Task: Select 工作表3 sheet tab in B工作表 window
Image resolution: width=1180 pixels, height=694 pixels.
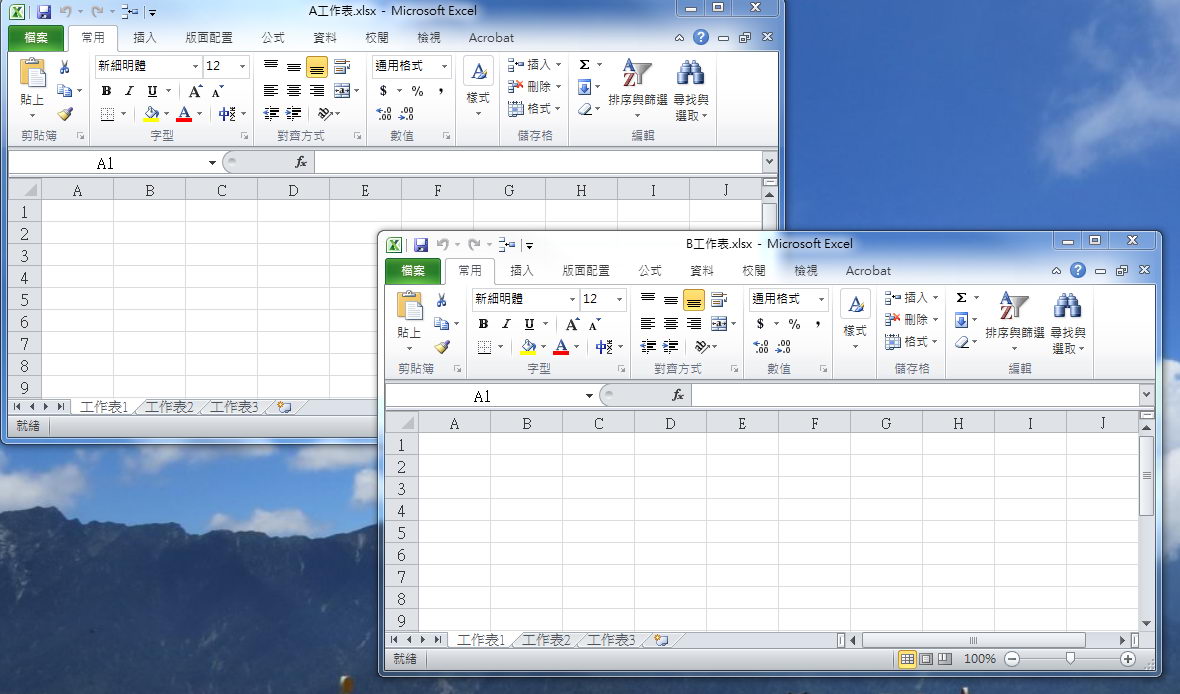Action: 611,640
